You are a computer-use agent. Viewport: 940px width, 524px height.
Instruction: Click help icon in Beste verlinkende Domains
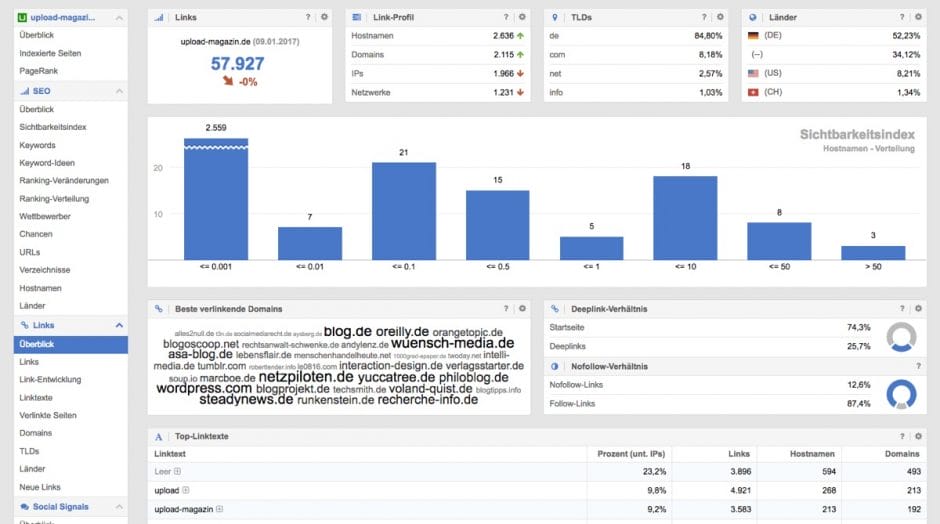click(506, 309)
